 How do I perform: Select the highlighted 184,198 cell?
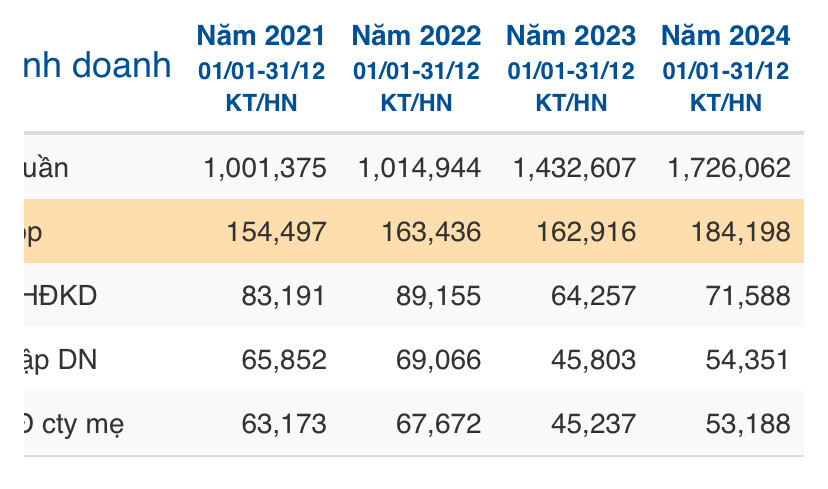[741, 232]
